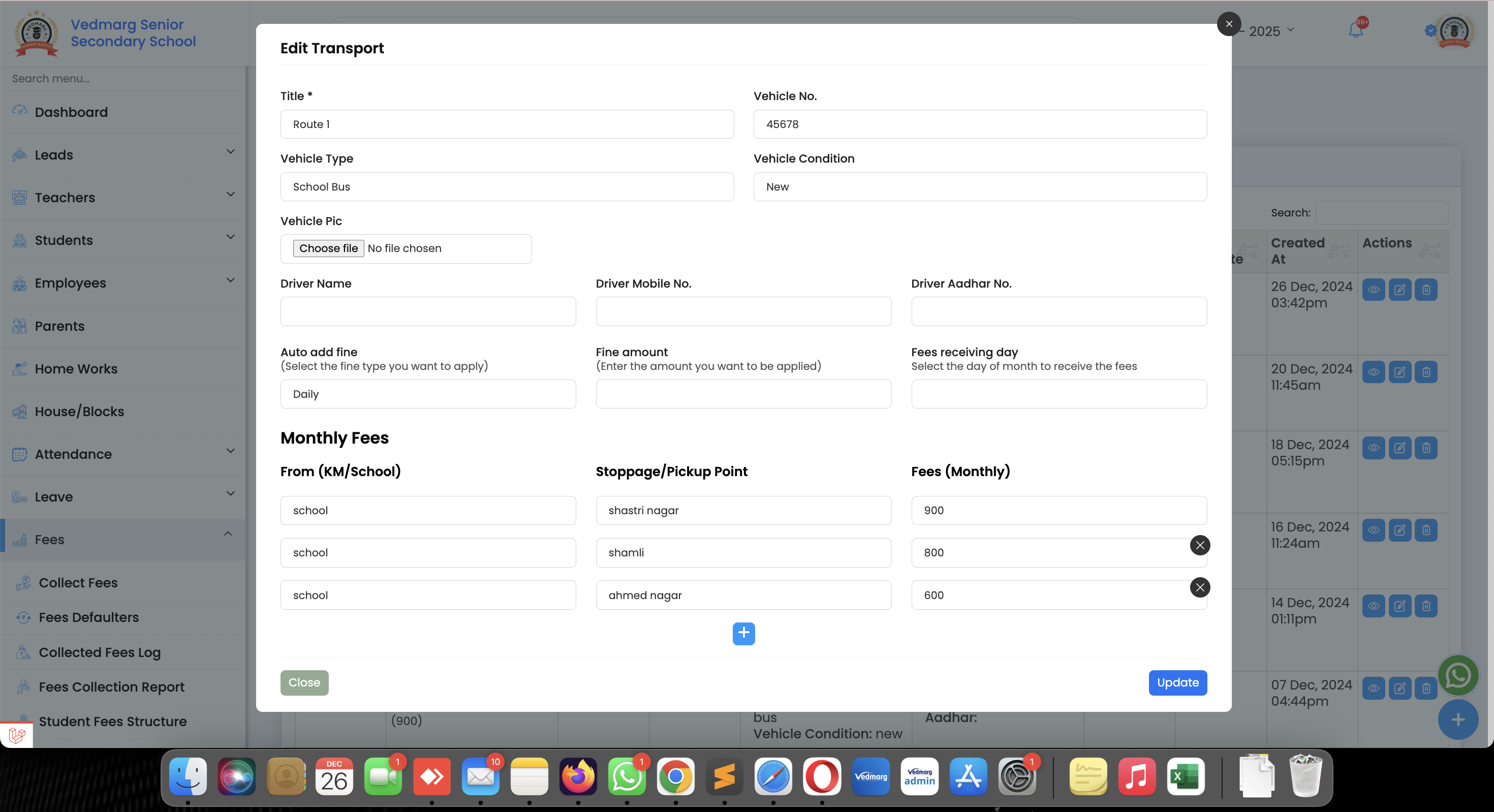Click the delete icon for sixth transport record
Screen dimensions: 1494x812
coord(1425,687)
